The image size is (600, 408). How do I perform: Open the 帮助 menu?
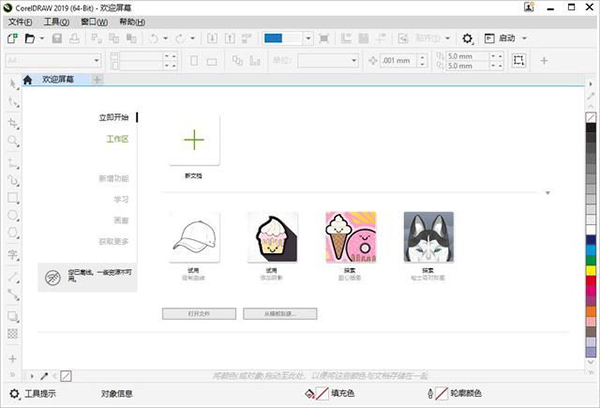(132, 22)
